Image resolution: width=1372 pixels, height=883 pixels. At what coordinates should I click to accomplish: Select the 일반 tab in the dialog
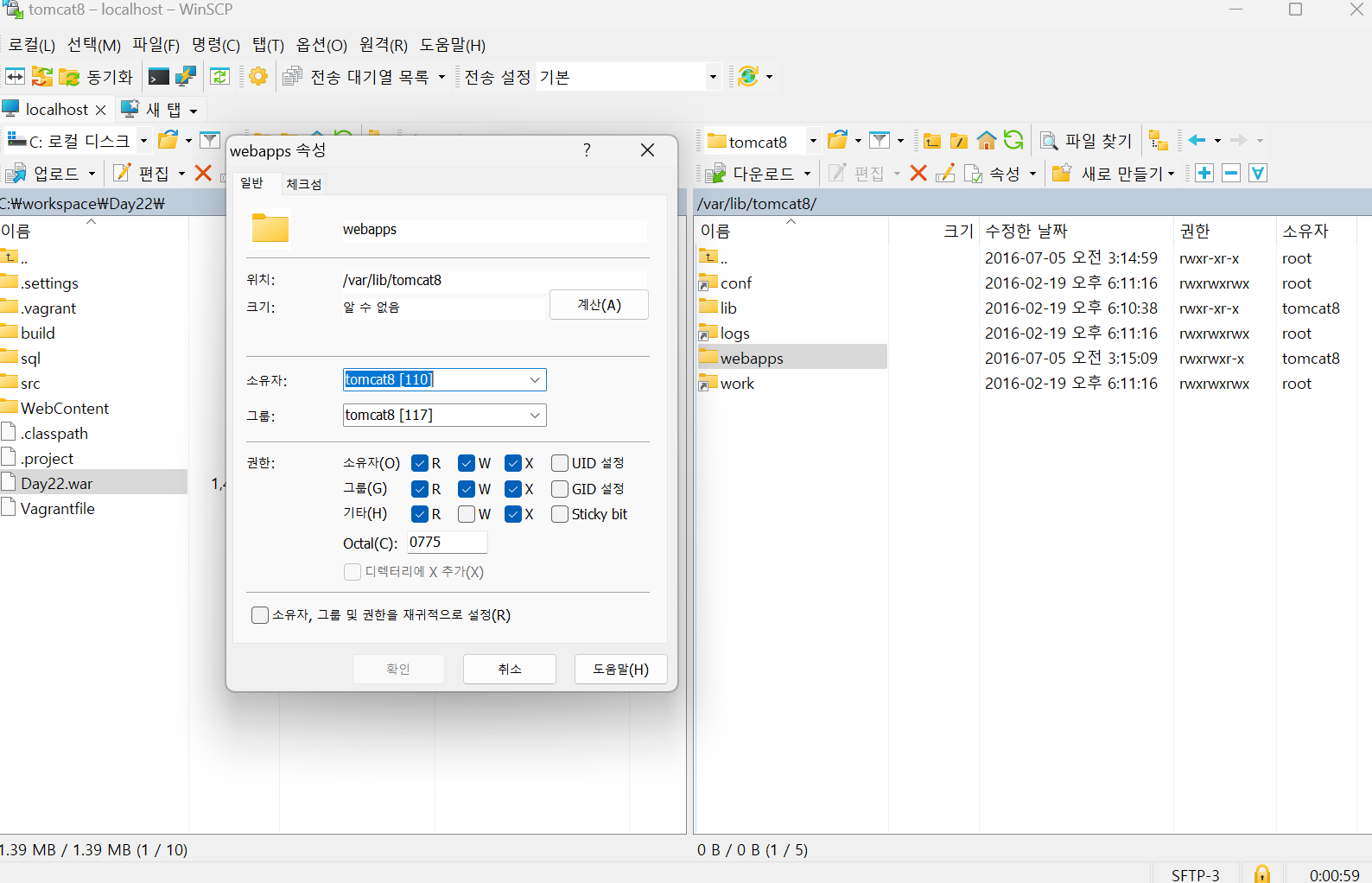(x=252, y=183)
